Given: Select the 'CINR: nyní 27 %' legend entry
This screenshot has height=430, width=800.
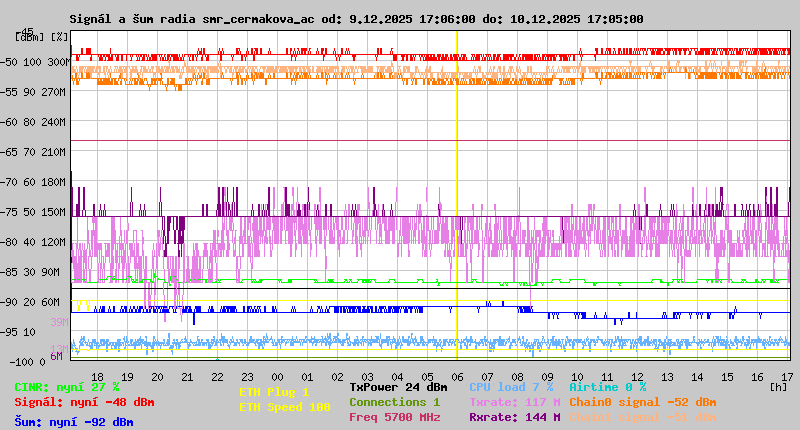Looking at the screenshot, I should coord(67,387).
